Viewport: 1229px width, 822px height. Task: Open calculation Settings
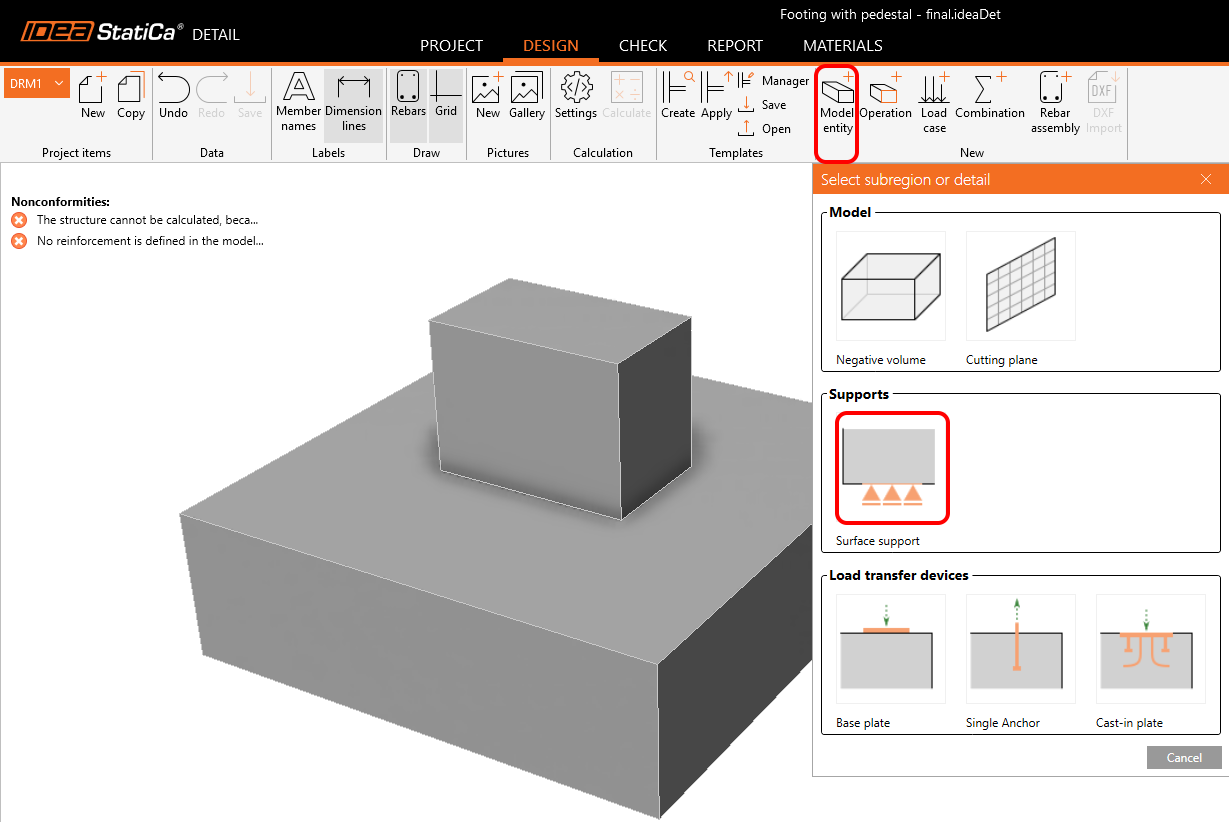click(x=576, y=98)
